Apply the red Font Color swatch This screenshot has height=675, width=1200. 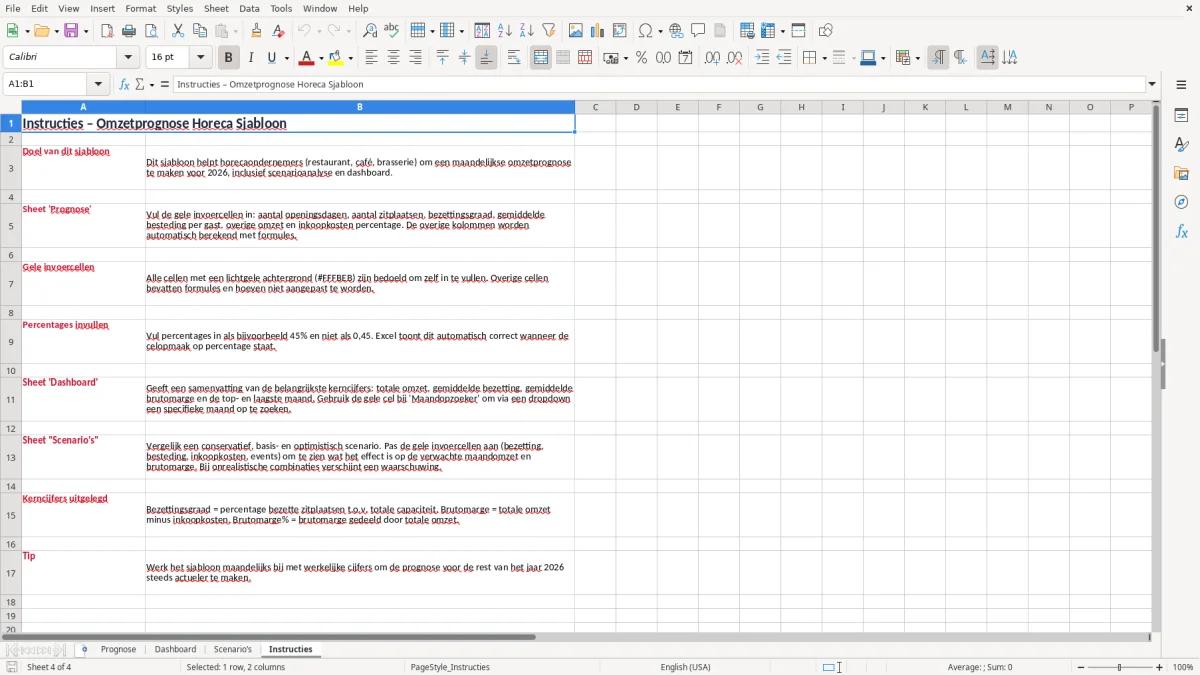tap(307, 58)
